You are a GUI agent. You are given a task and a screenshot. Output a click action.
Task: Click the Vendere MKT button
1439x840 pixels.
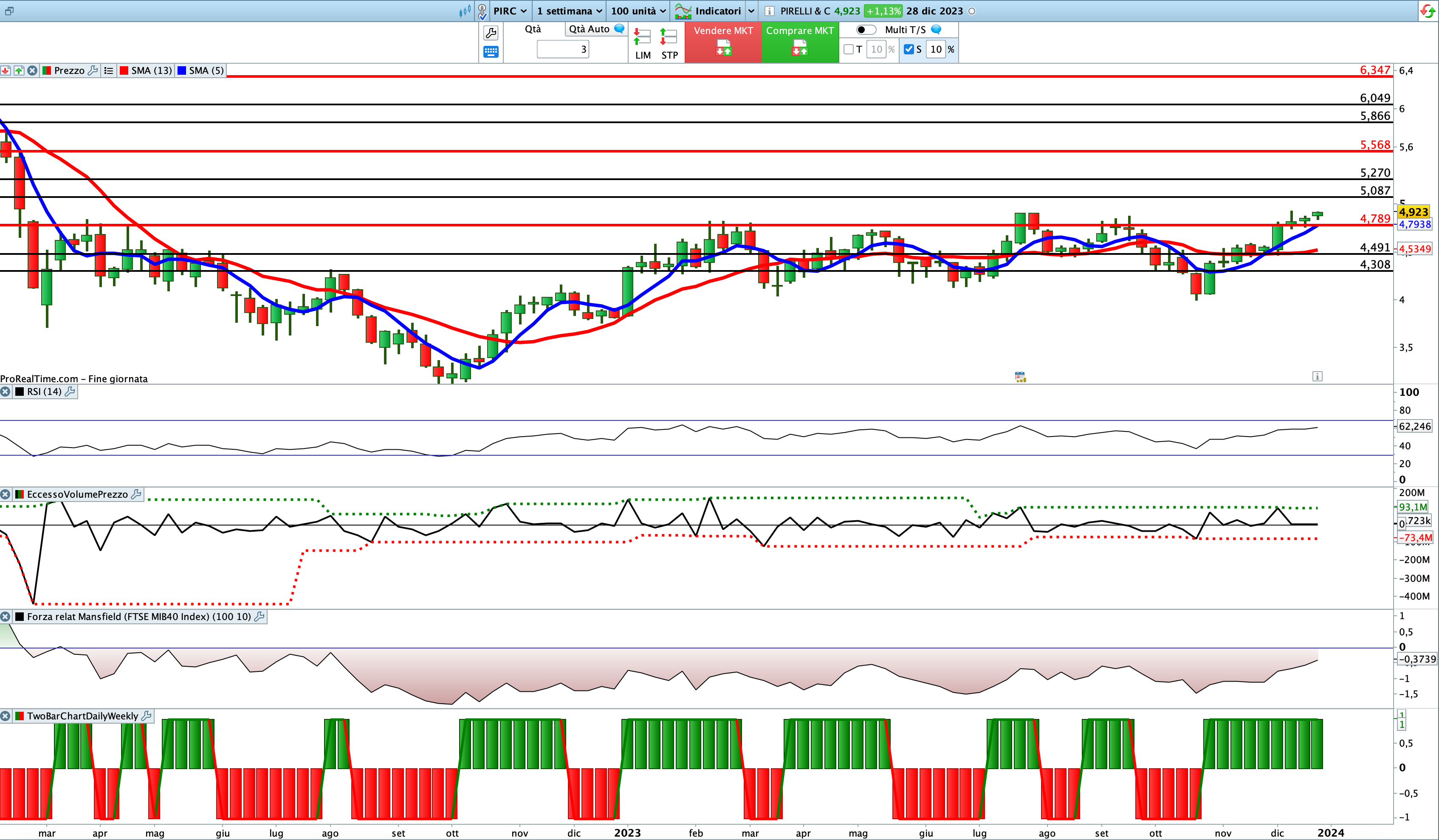pos(723,42)
